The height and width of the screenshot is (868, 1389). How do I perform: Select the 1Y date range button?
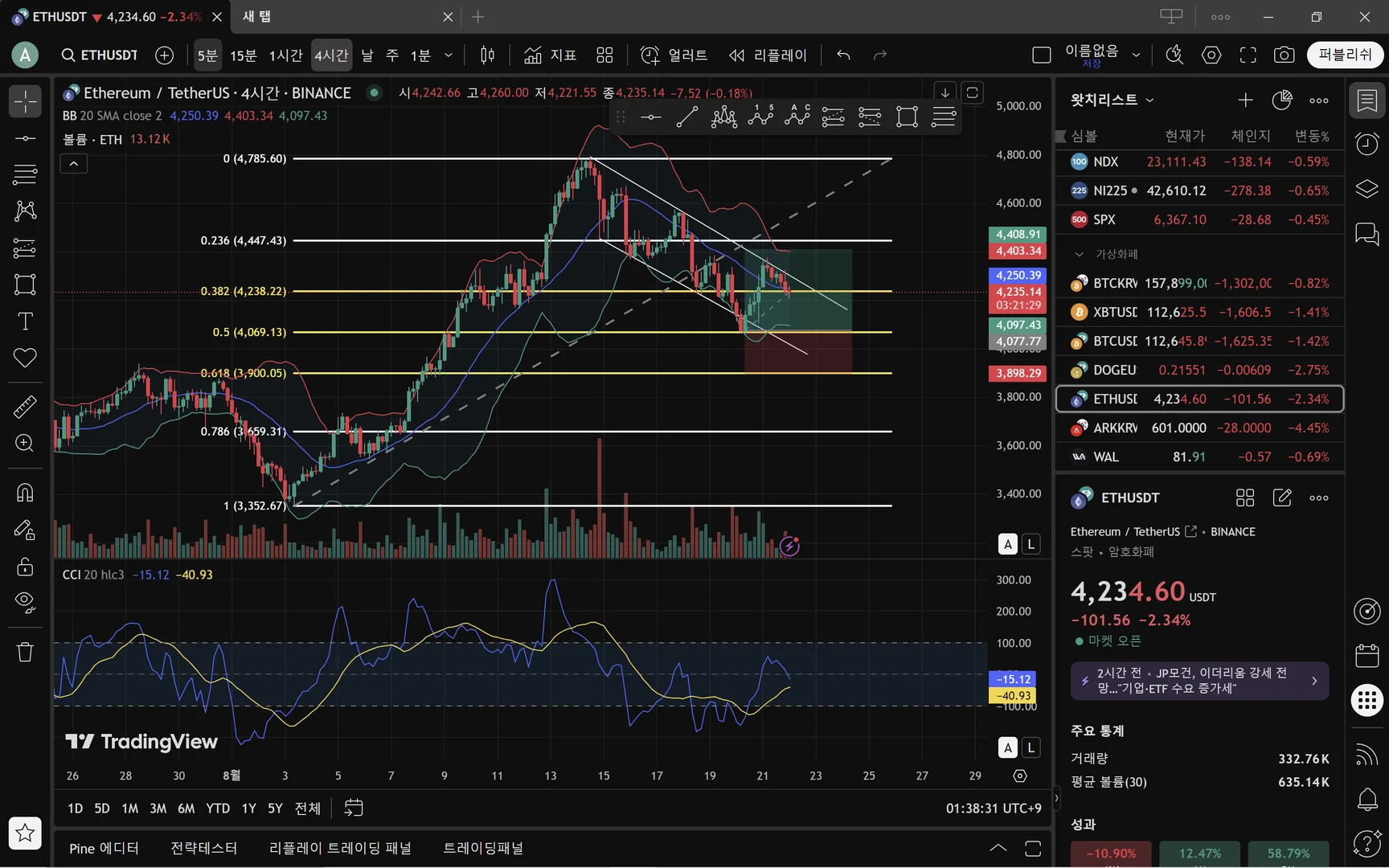[249, 809]
